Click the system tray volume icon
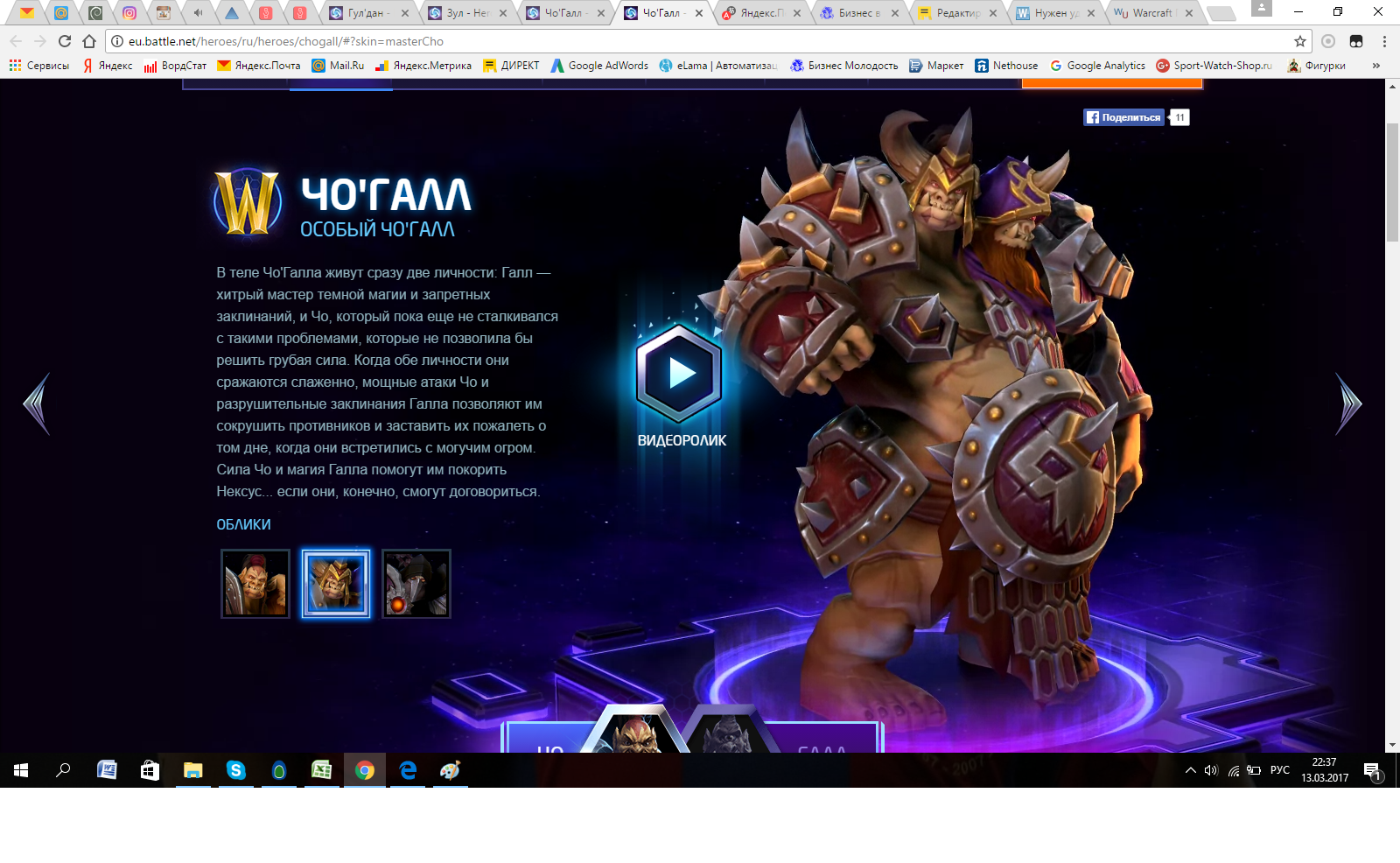Screen dimensions: 1400x863 pyautogui.click(x=1211, y=770)
